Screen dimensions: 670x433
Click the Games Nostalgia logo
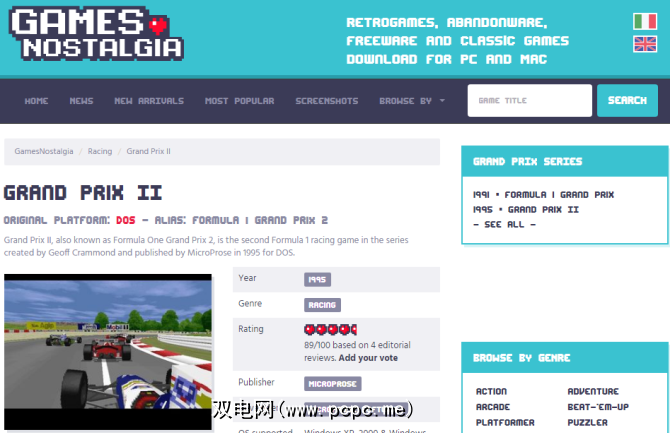click(97, 33)
